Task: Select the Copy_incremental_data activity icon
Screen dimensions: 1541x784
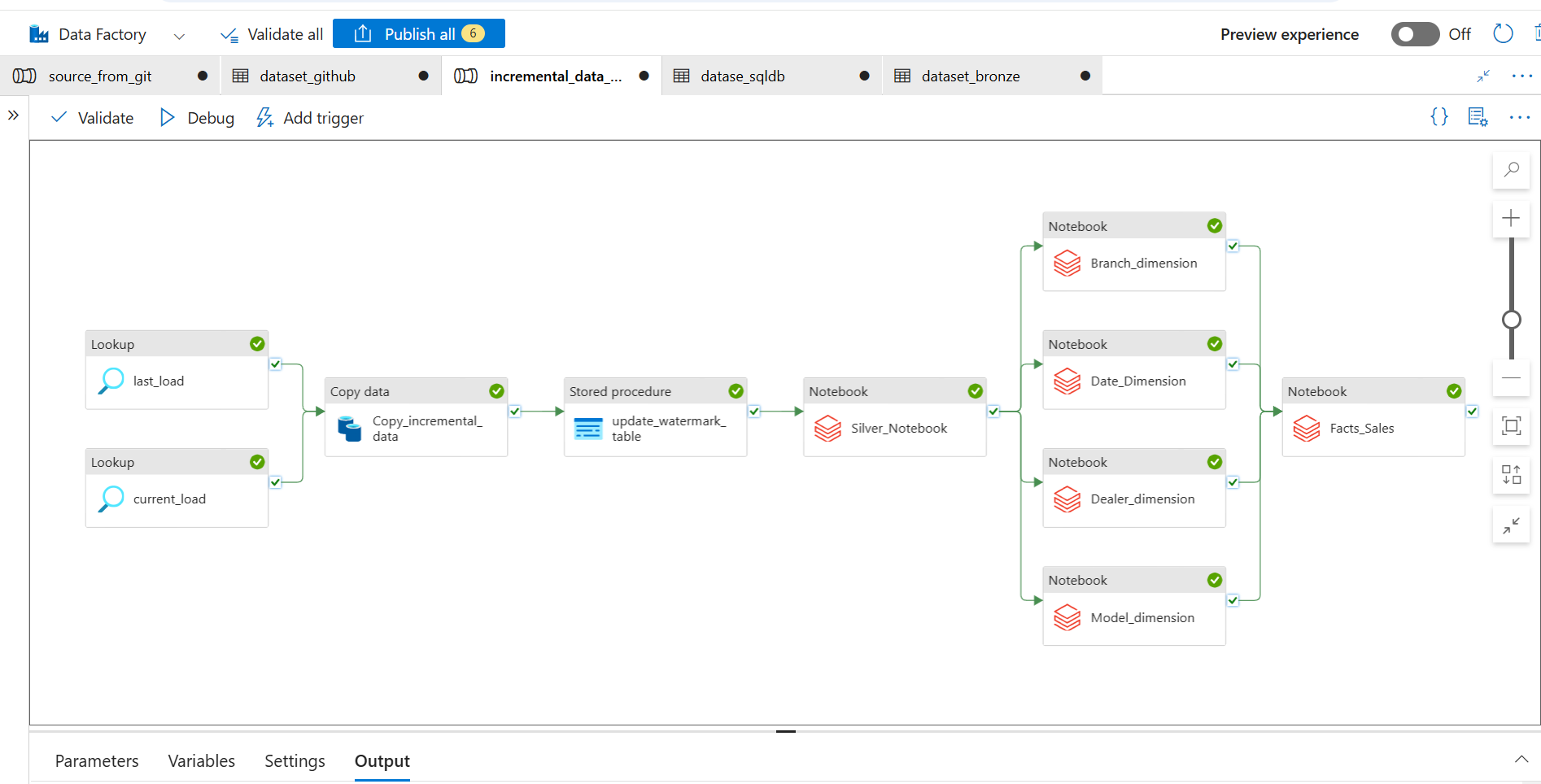Action: click(x=350, y=429)
